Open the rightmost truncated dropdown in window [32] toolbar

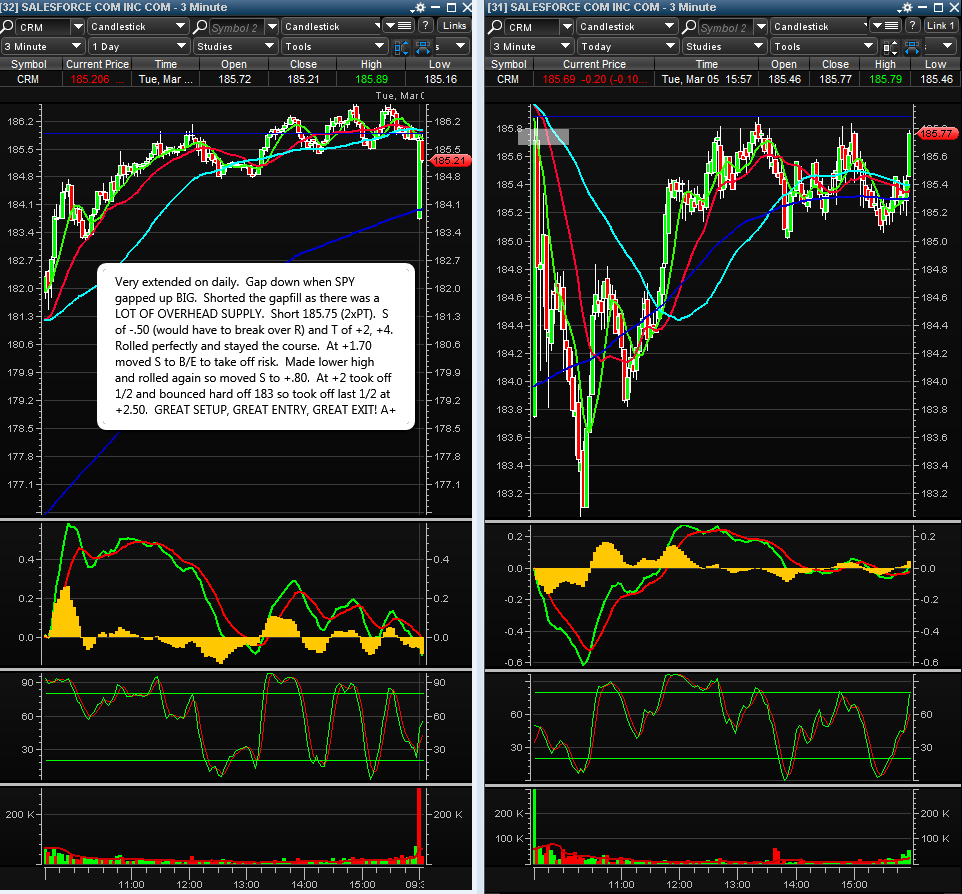tap(452, 46)
